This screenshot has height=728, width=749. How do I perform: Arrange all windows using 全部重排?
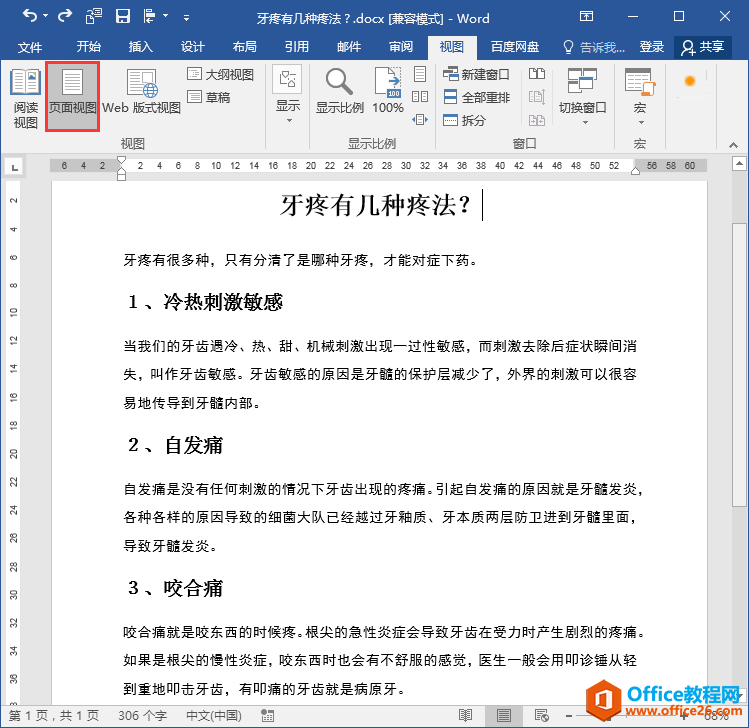[x=476, y=97]
